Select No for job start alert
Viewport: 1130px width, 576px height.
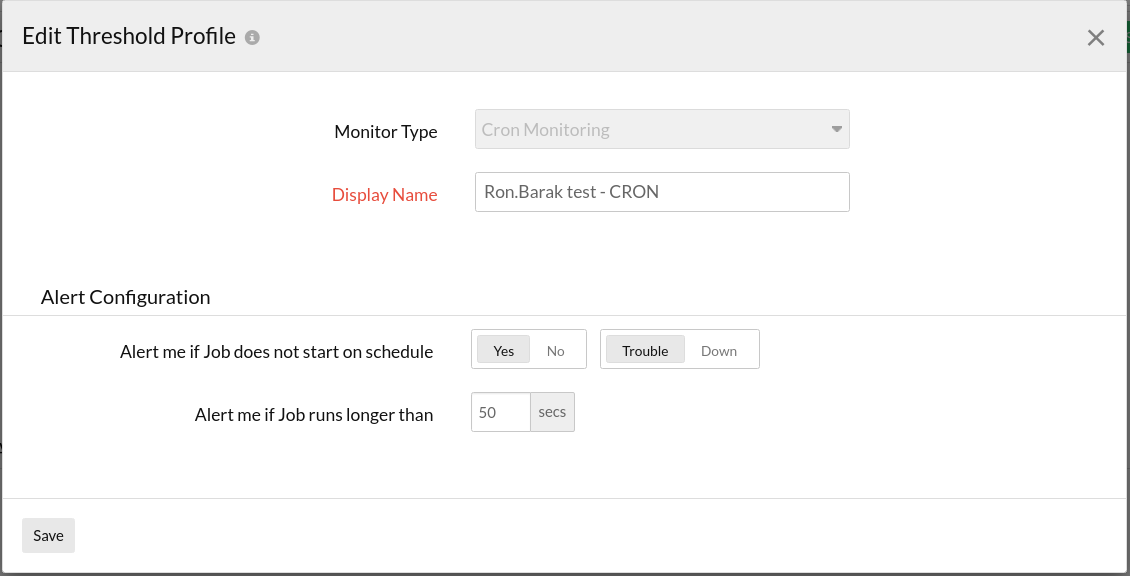click(556, 350)
